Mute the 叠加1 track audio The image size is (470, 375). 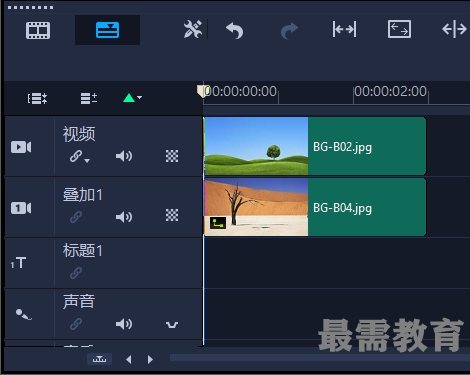(124, 217)
